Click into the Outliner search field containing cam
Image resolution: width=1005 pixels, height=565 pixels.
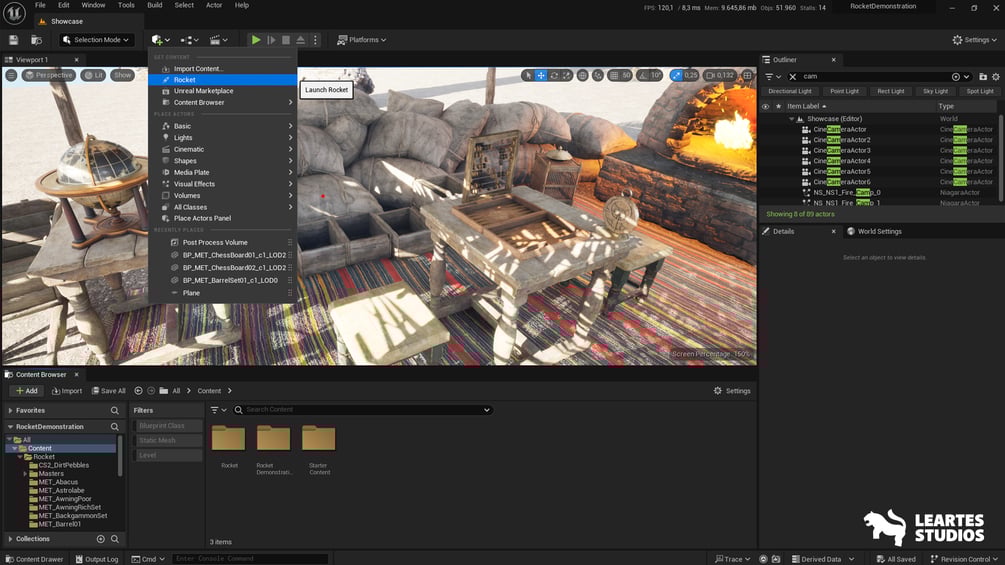point(875,77)
